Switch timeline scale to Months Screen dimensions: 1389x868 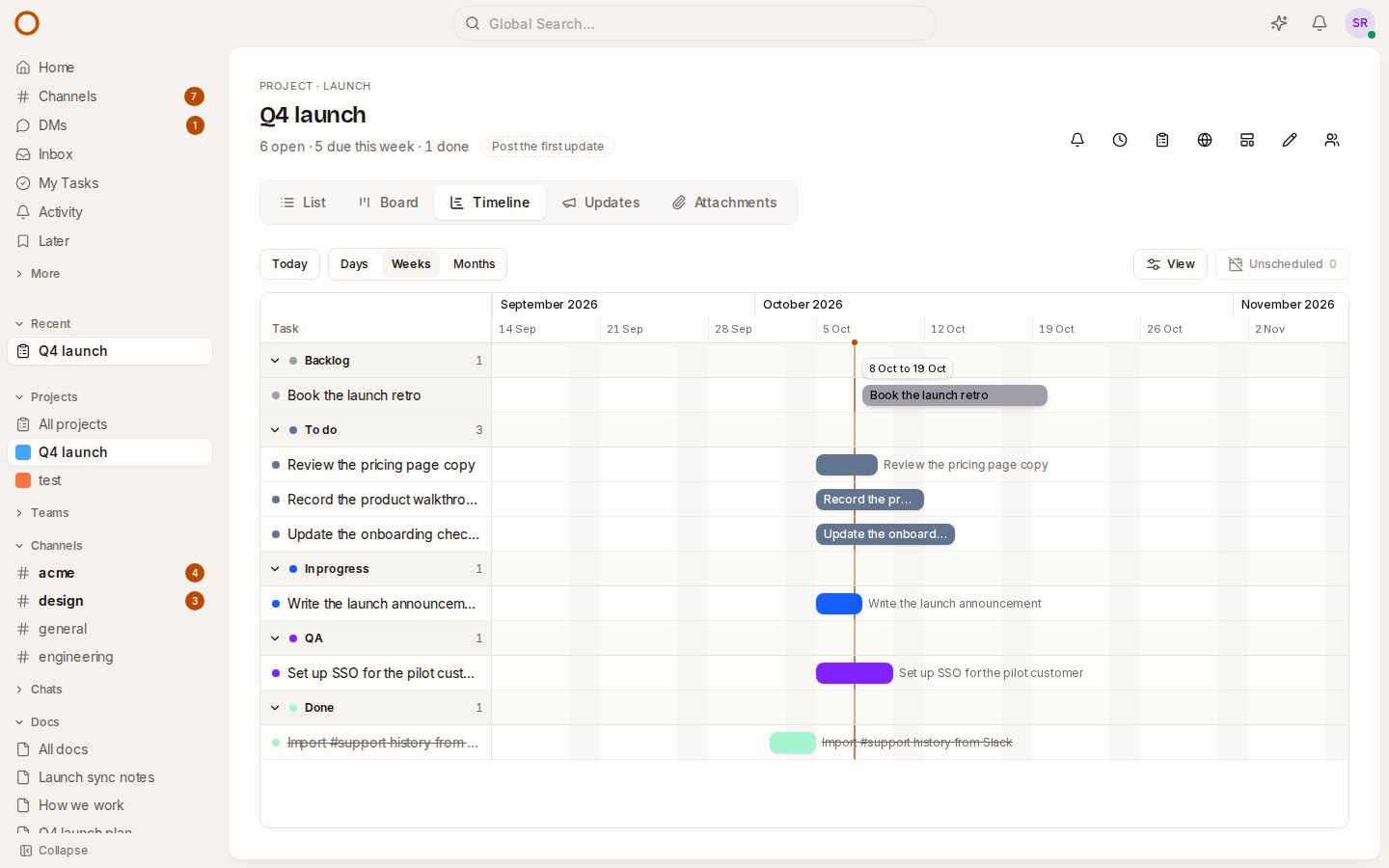point(474,264)
